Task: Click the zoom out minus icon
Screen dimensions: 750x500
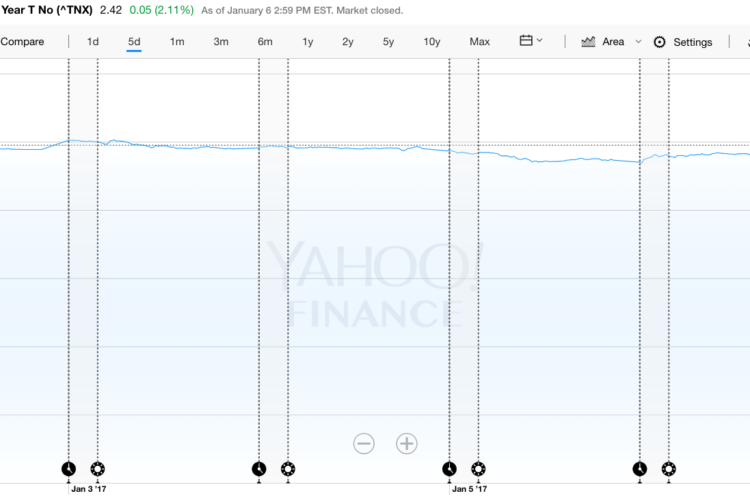Action: [364, 444]
